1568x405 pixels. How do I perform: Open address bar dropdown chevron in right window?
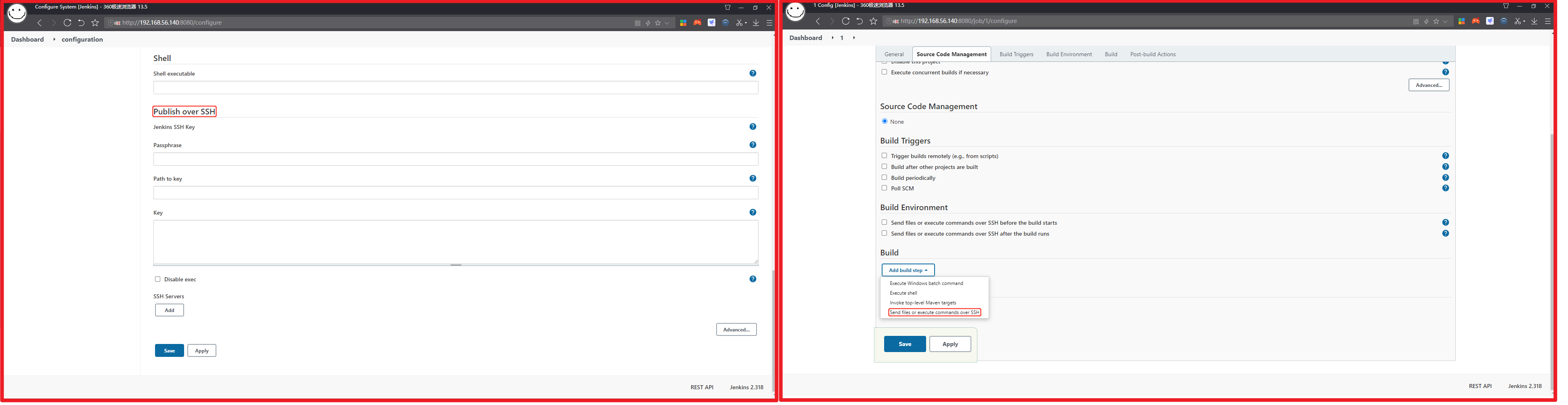tap(1445, 21)
